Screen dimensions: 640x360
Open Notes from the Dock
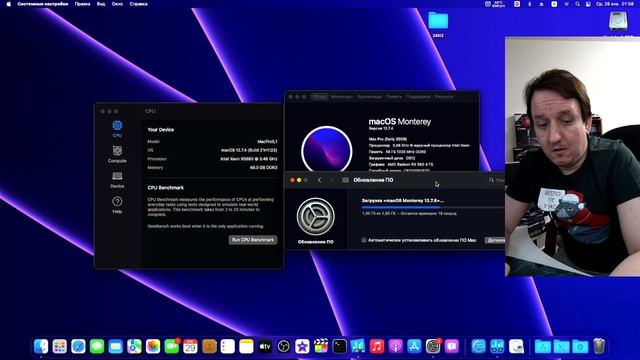click(246, 347)
